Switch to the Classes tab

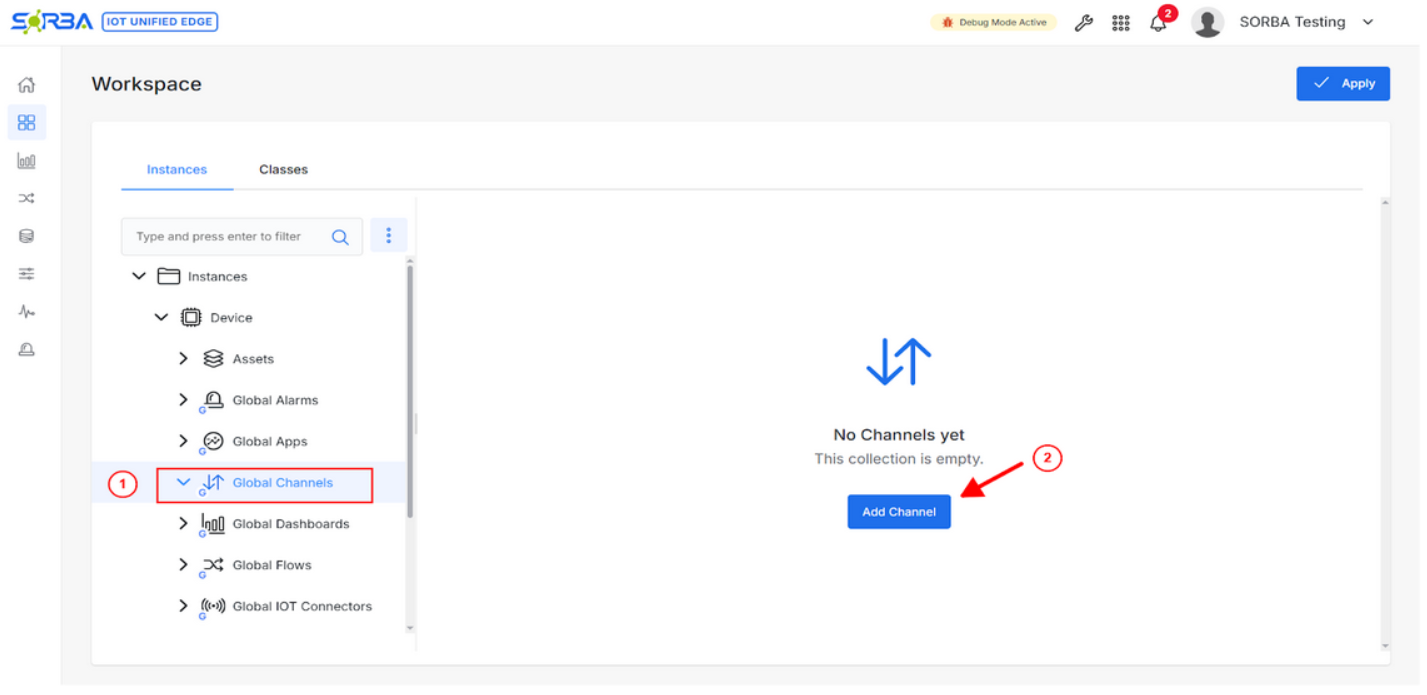click(283, 170)
